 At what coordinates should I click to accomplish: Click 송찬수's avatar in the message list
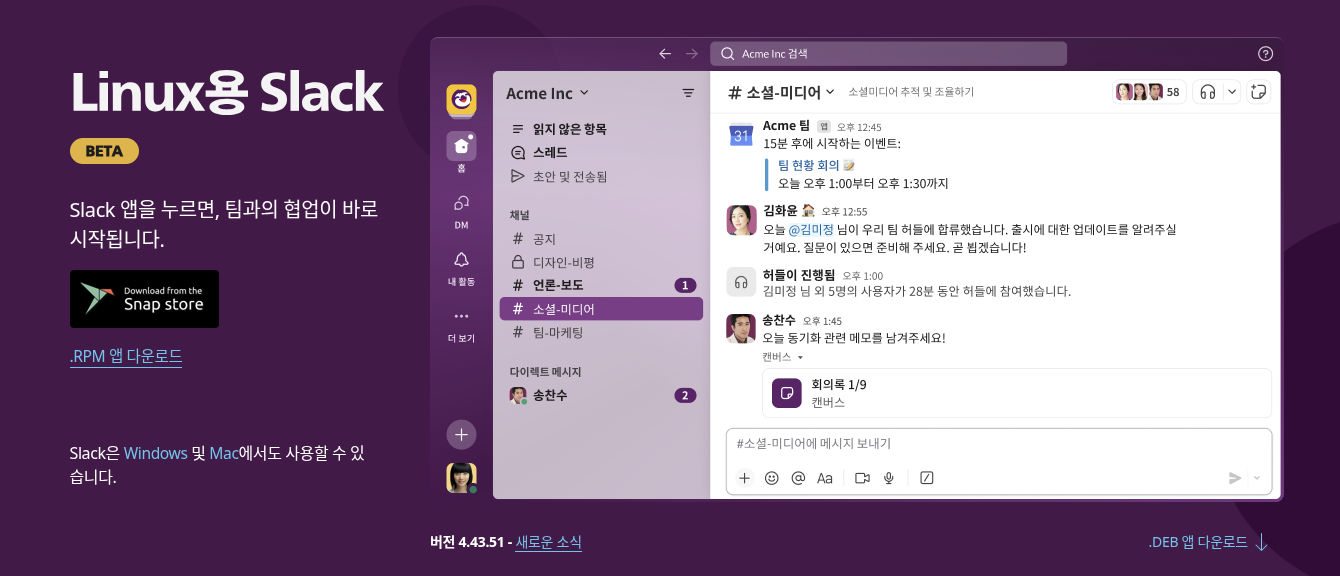coord(741,329)
